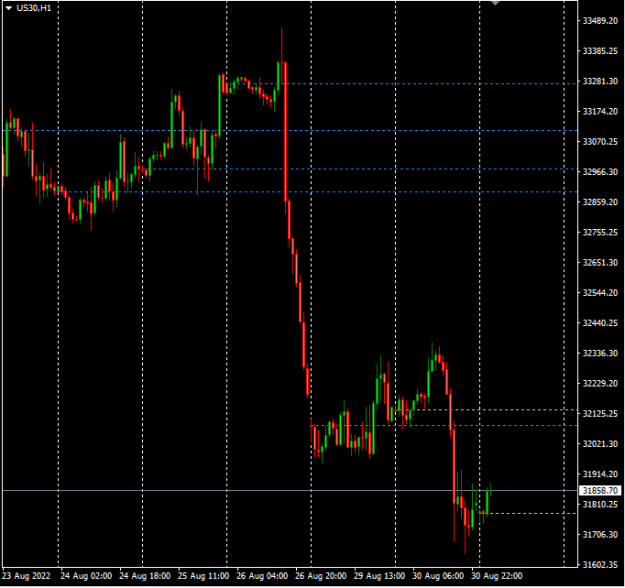Click the 24 Aug 18:00 time label
This screenshot has height=588, width=625.
pos(145,576)
